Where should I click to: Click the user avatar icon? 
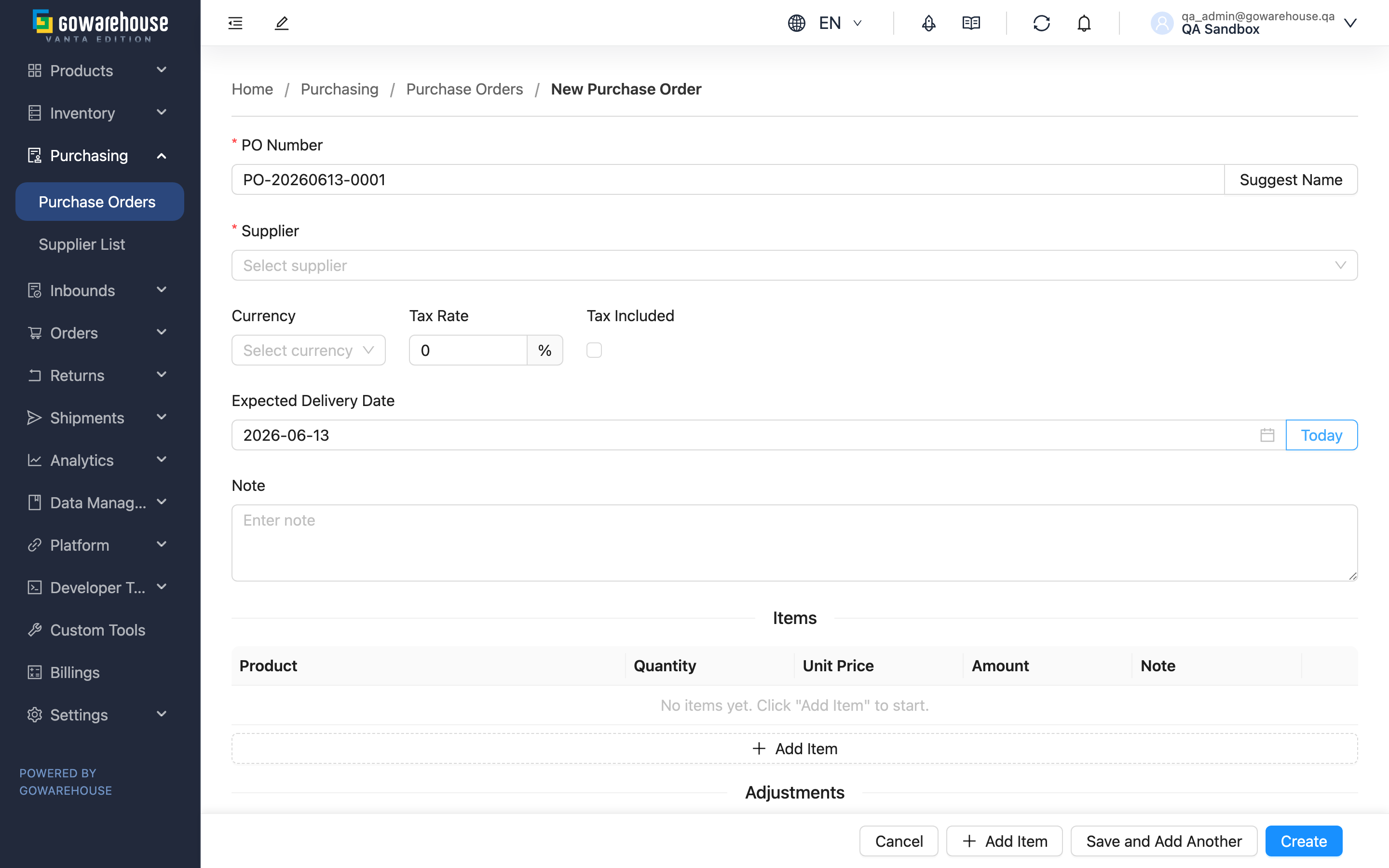click(1162, 23)
